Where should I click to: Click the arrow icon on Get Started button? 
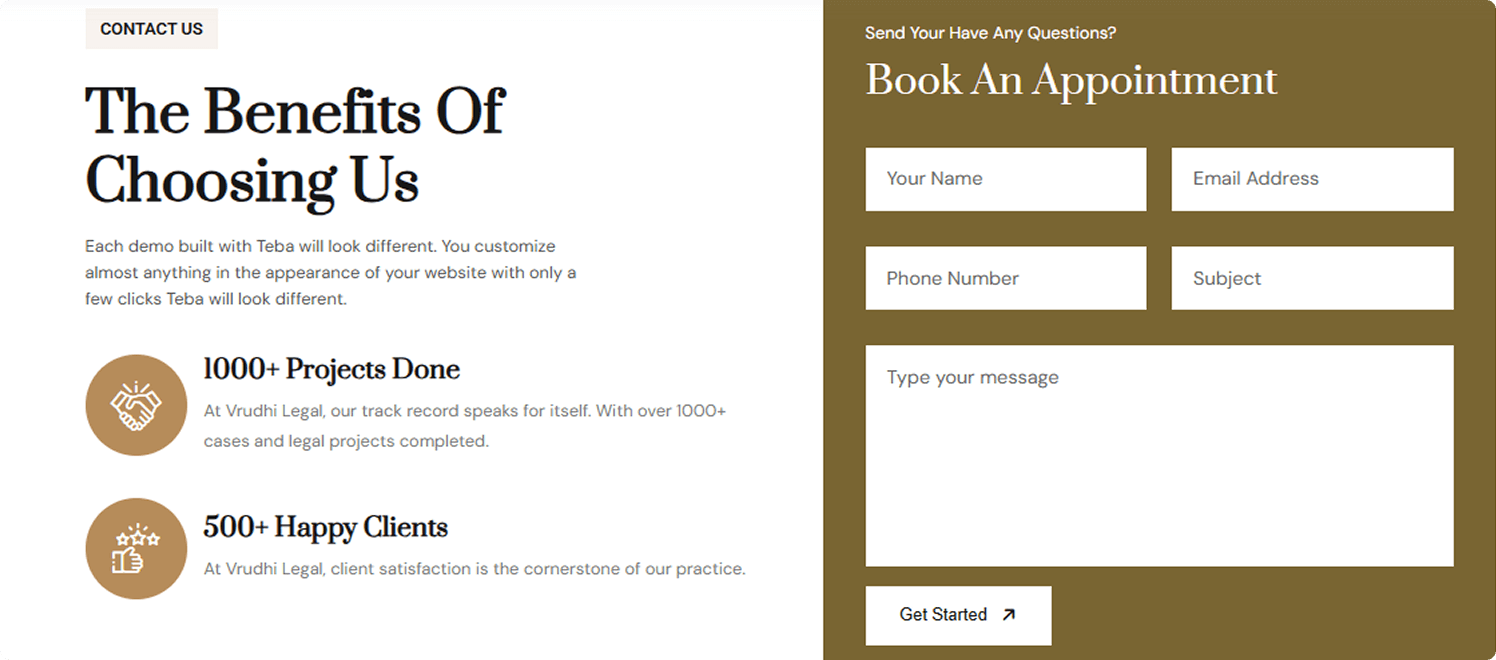point(1008,615)
